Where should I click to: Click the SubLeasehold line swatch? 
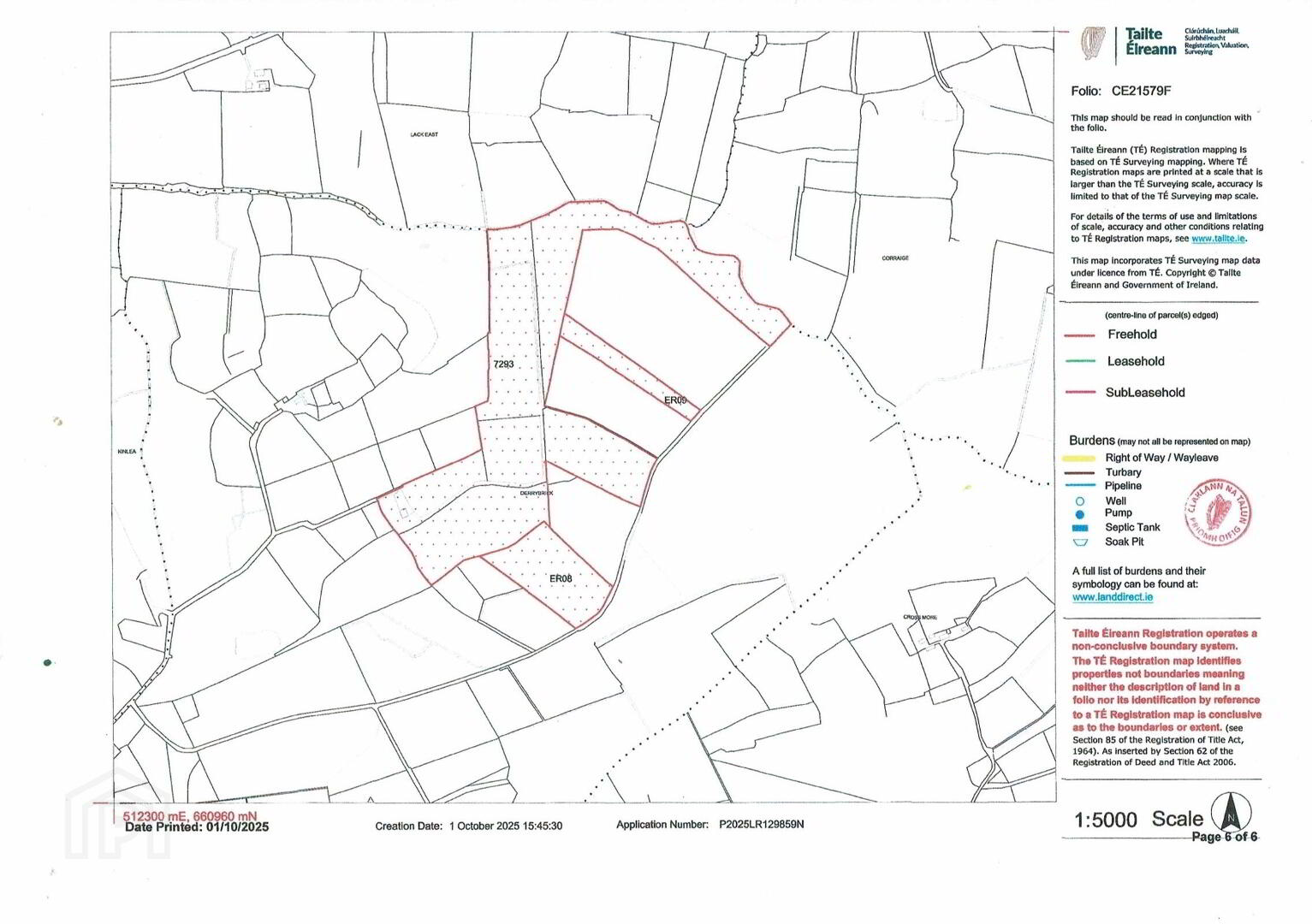(x=1080, y=393)
